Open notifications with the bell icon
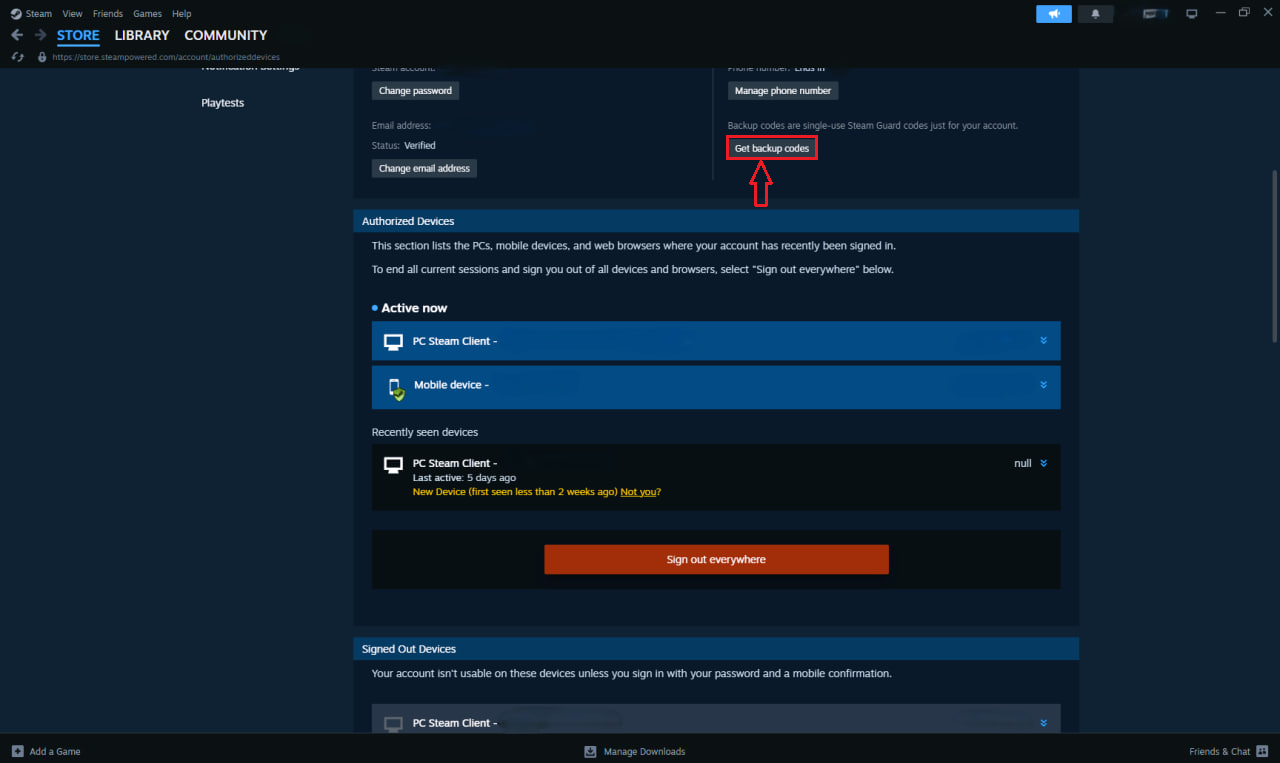Viewport: 1280px width, 763px height. coord(1096,14)
